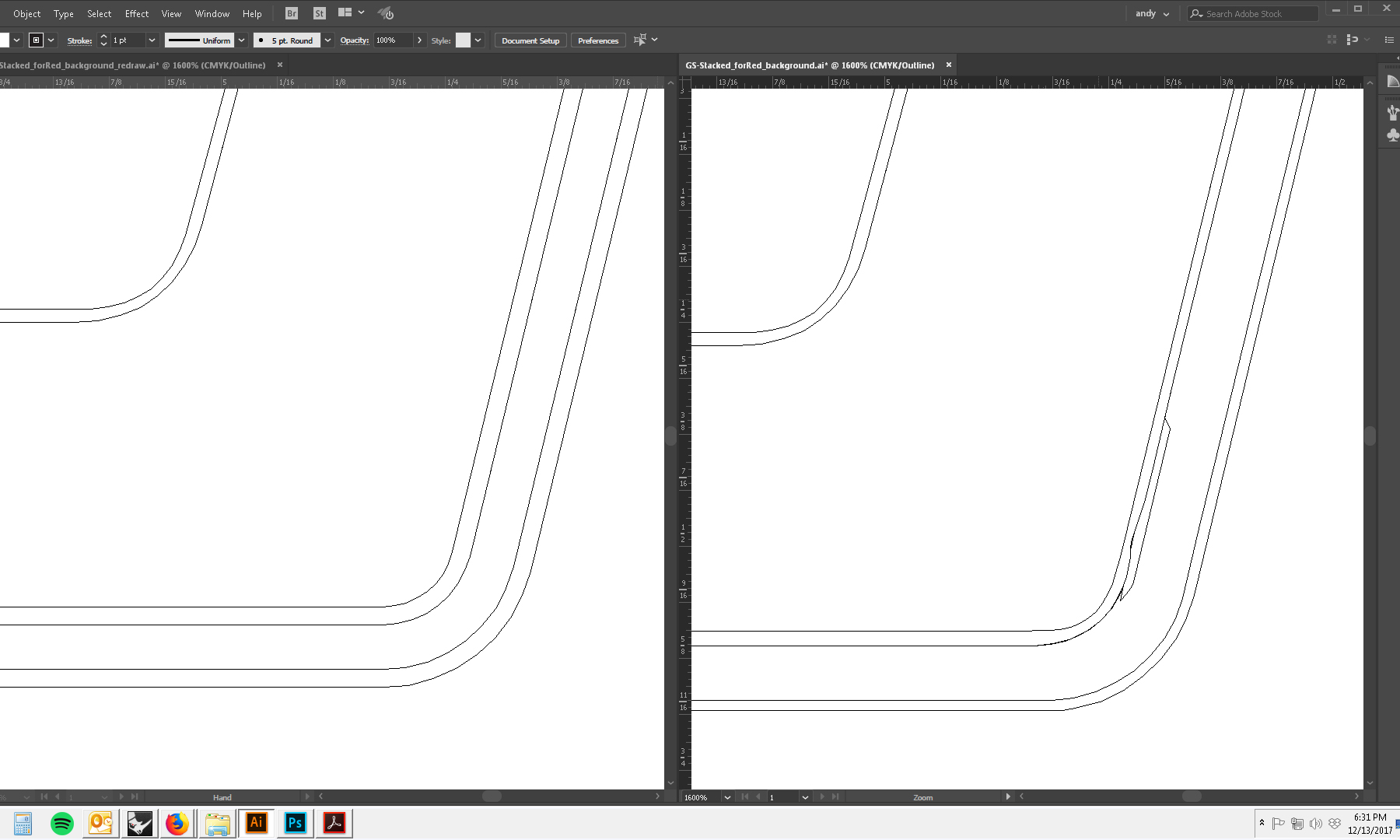Click the Opacity 100% input field
The height and width of the screenshot is (840, 1400).
tap(394, 40)
